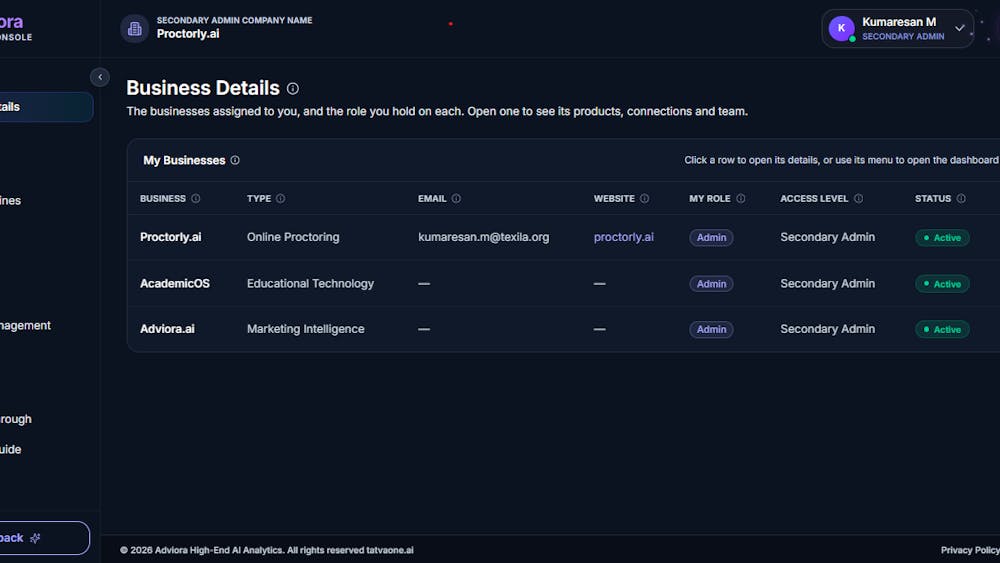Screen dimensions: 1000x563
Task: Click the kumaresan.m@texila.org email cell
Action: pos(483,237)
